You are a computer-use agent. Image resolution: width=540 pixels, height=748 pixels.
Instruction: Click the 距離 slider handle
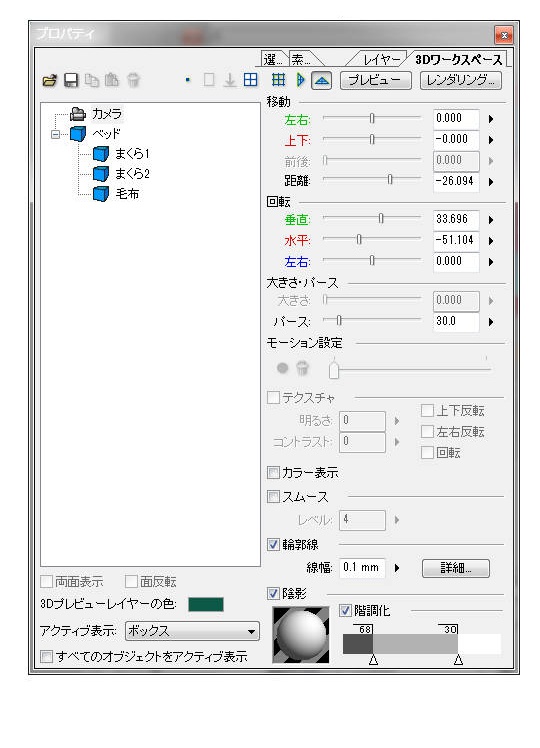[390, 179]
